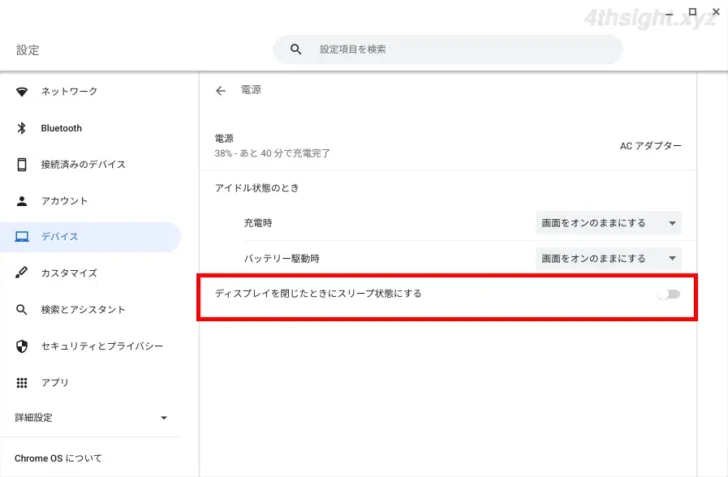The height and width of the screenshot is (477, 728).
Task: Click the 詳細設定 label
Action: pos(33,418)
